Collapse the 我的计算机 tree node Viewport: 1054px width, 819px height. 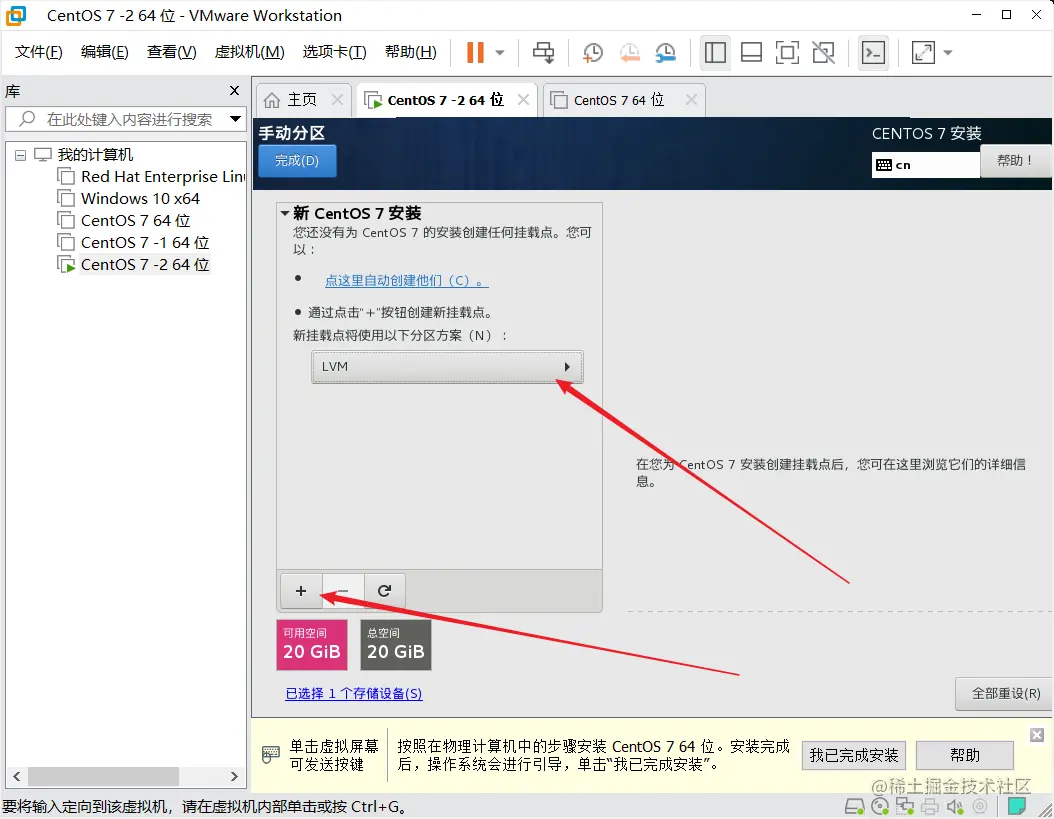point(21,155)
